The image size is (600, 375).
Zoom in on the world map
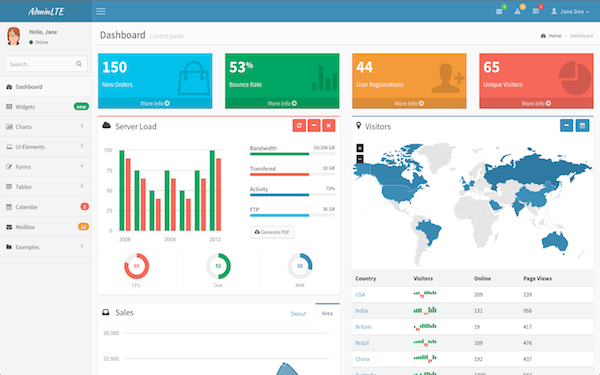click(x=360, y=148)
